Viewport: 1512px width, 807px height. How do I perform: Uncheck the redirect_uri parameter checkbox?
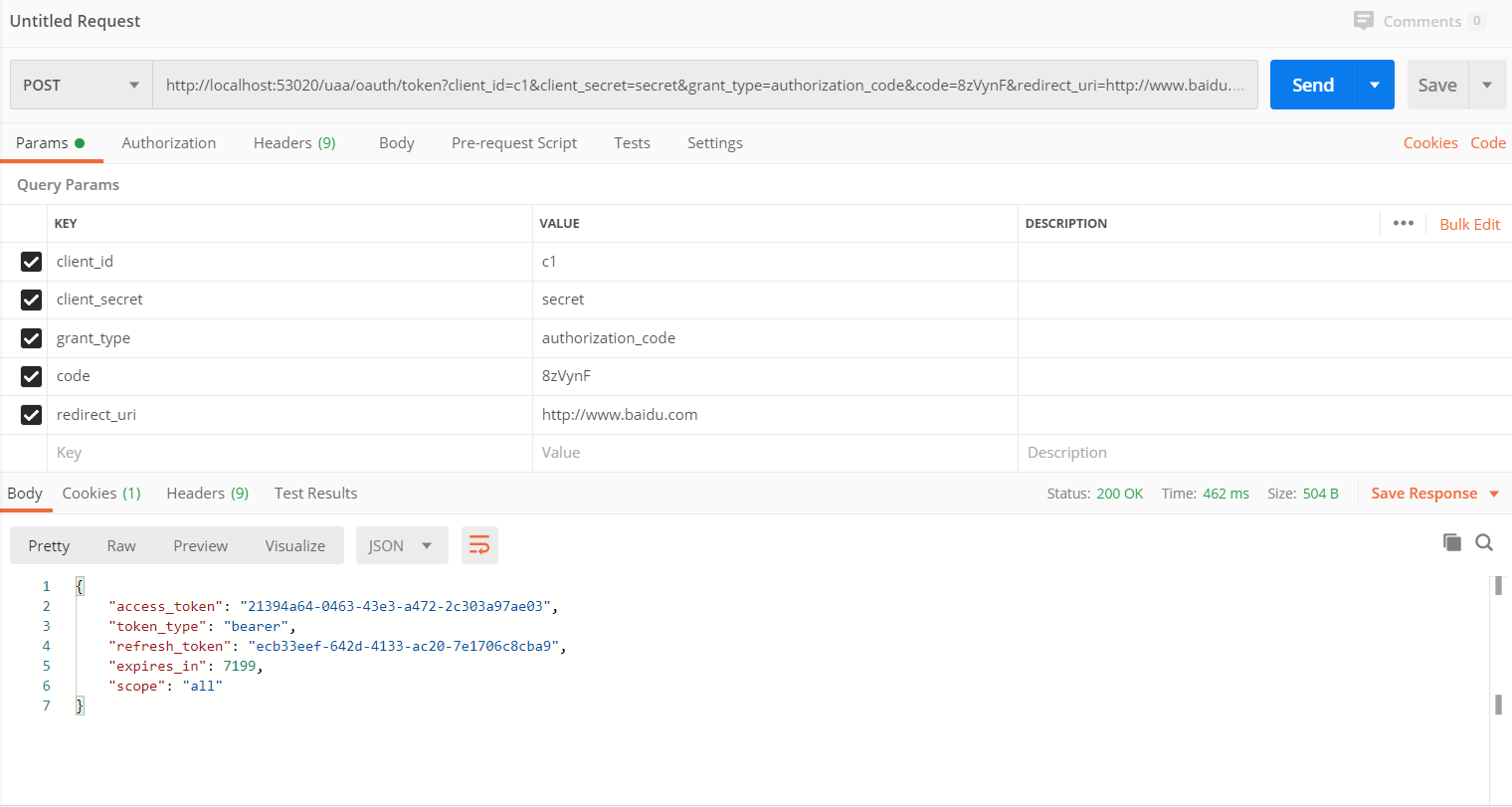pos(31,415)
